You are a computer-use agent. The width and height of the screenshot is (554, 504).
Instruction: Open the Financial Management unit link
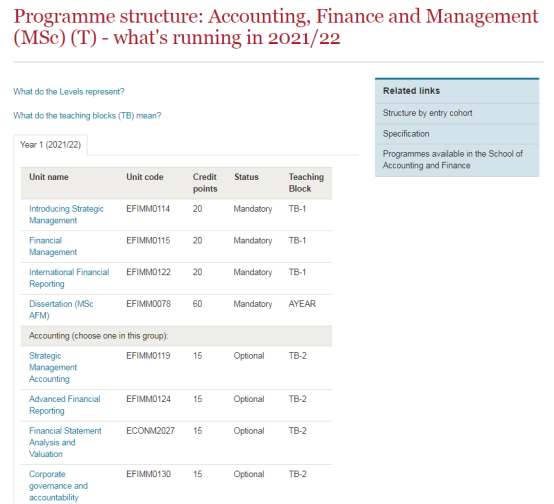tap(53, 246)
